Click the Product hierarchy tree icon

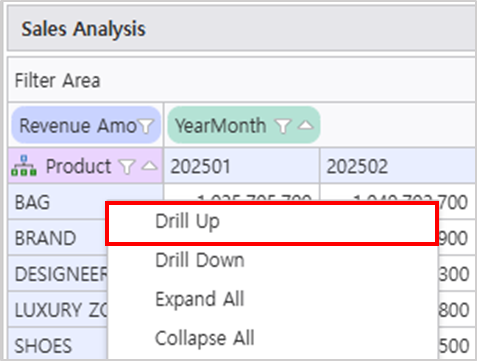[24, 166]
